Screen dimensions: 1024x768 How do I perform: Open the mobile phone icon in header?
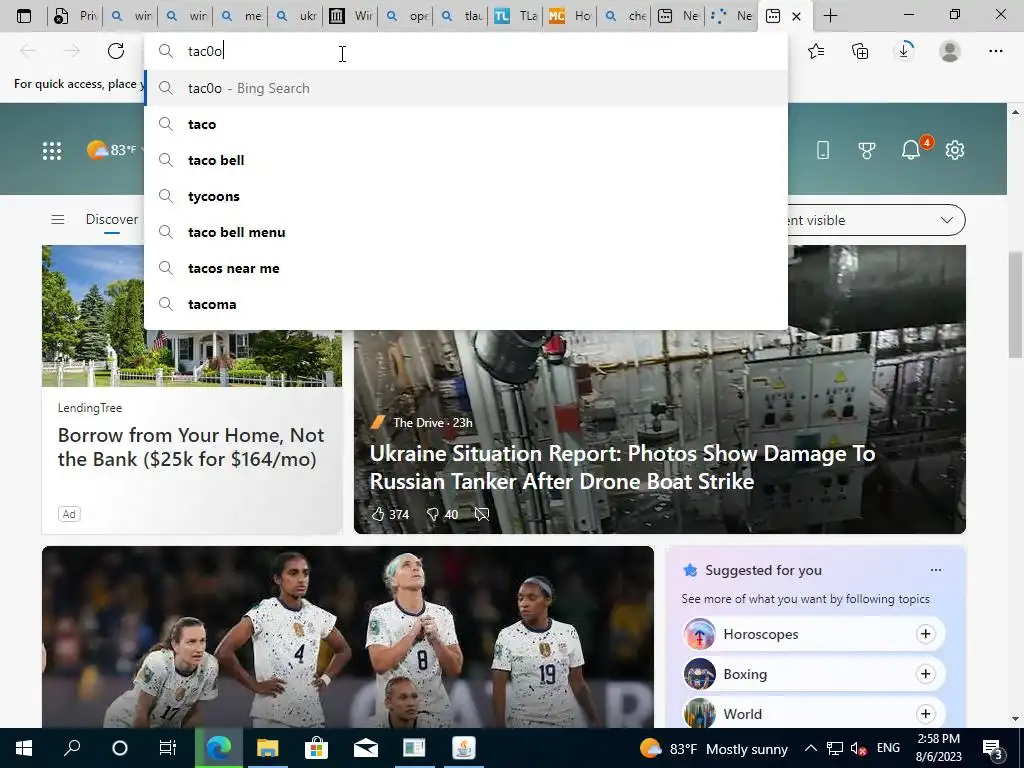[x=823, y=150]
